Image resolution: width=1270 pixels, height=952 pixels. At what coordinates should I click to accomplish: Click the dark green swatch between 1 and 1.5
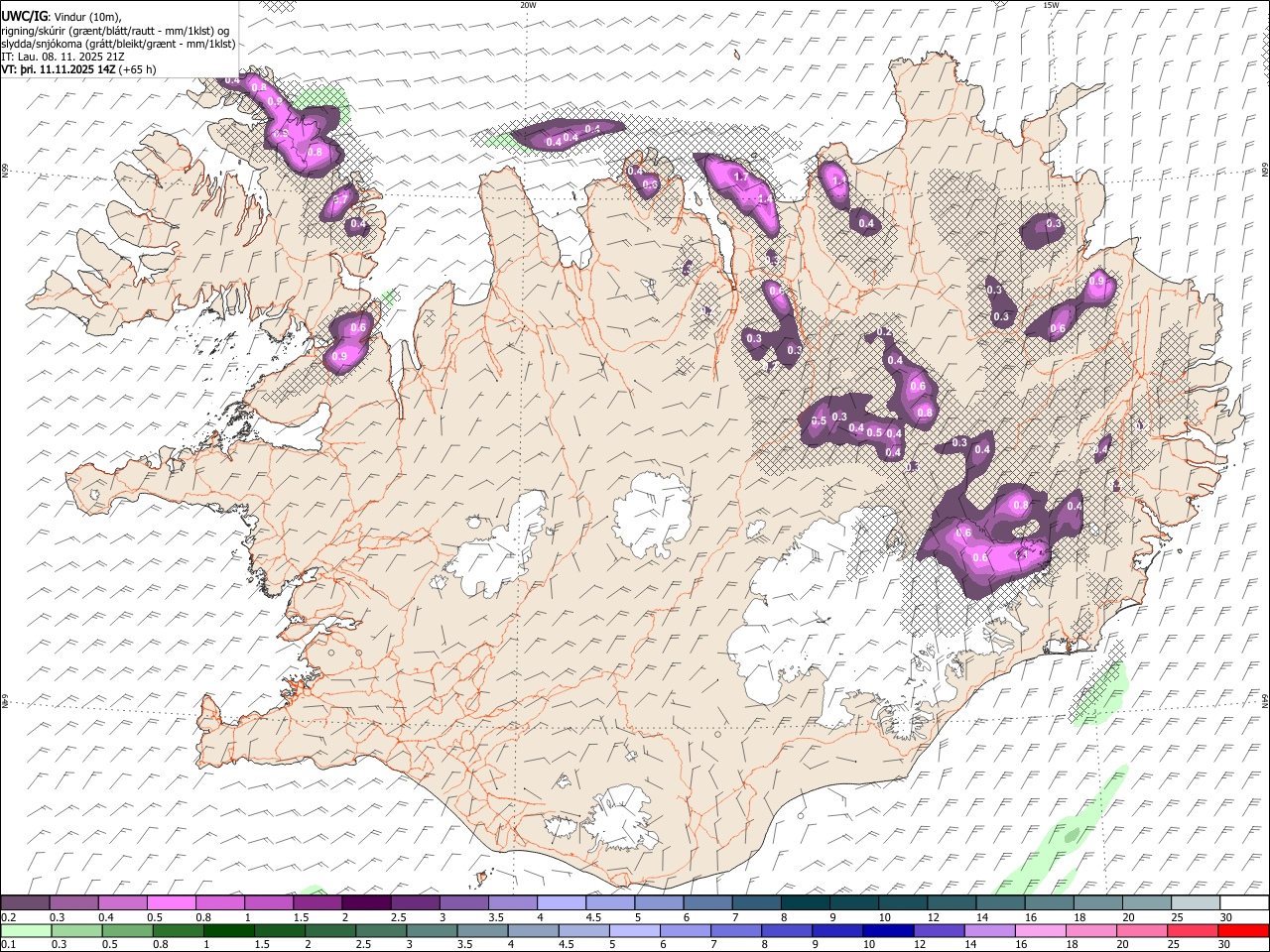[x=227, y=931]
